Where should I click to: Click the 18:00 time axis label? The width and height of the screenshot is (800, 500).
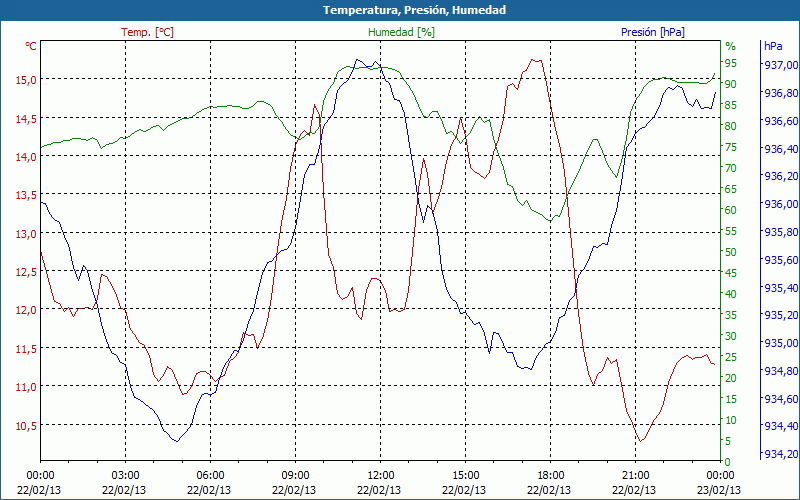point(551,476)
